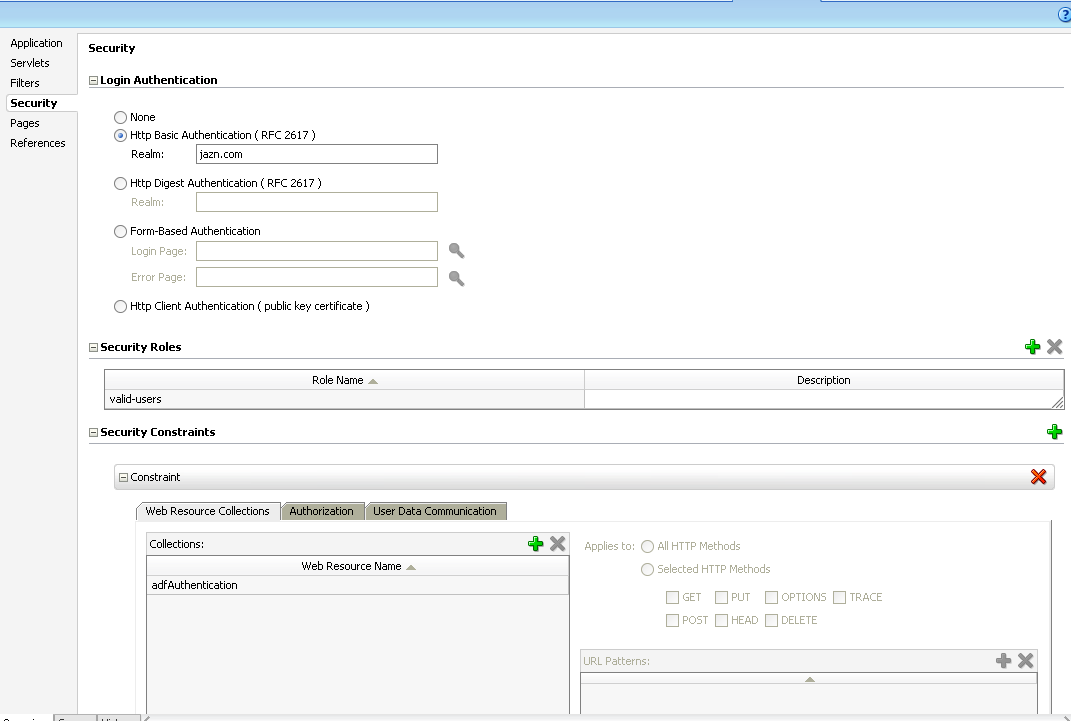Select All HTTP Methods radio
1071x721 pixels.
click(x=648, y=546)
